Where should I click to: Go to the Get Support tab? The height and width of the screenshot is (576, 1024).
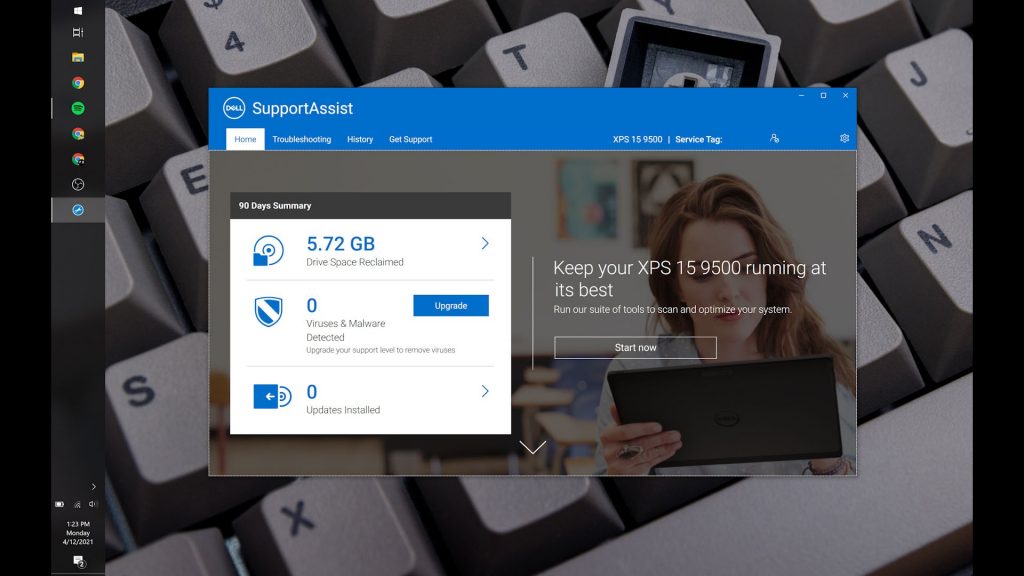point(410,139)
